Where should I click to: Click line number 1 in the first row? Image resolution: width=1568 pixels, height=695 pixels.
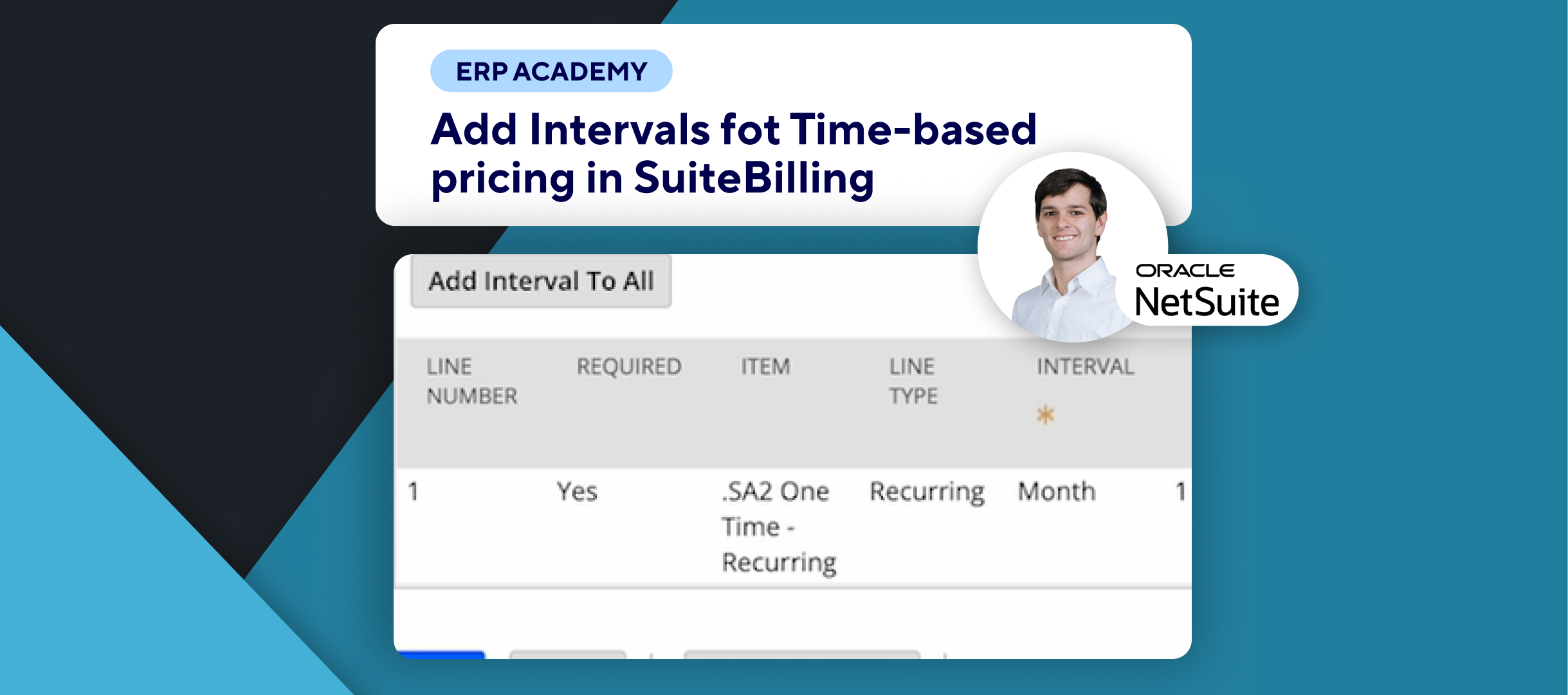[x=414, y=492]
